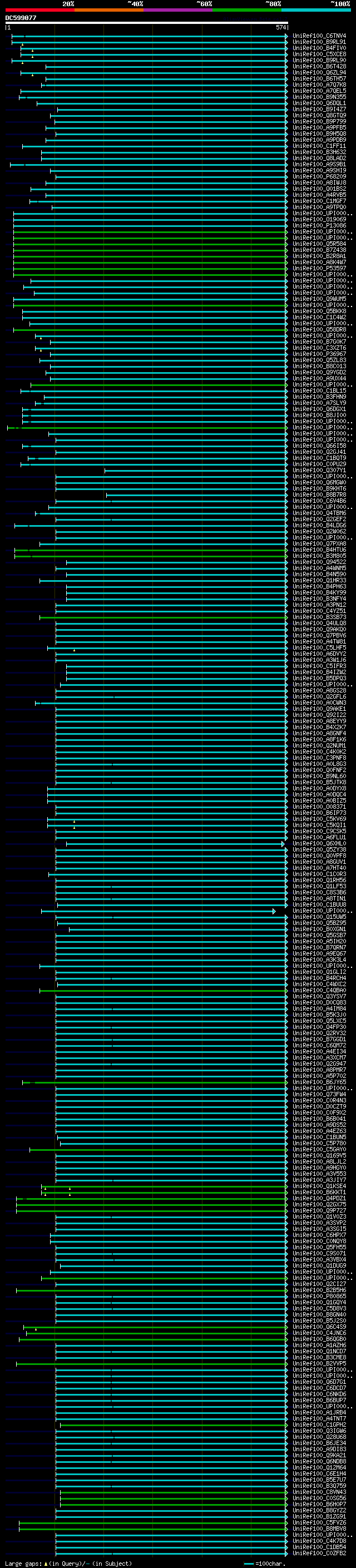Click hit label UniRef100_B6T428
The width and height of the screenshot is (356, 1568).
tap(319, 66)
